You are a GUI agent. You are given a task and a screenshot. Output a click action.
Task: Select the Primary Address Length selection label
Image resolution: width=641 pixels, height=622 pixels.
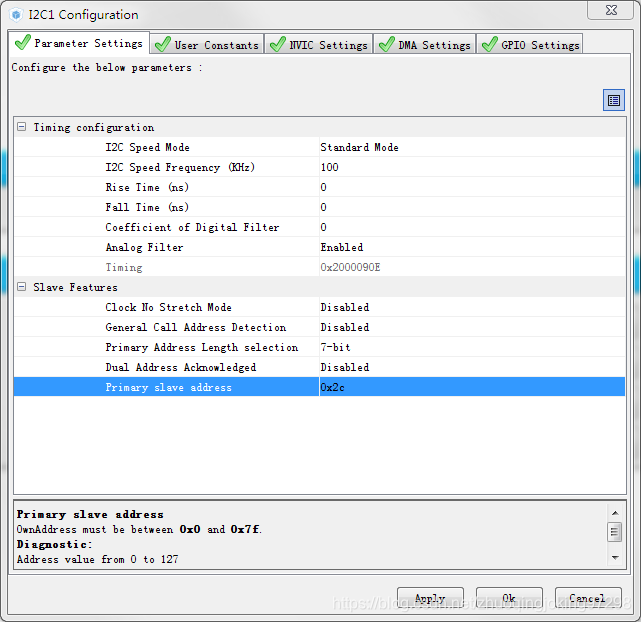tap(202, 347)
